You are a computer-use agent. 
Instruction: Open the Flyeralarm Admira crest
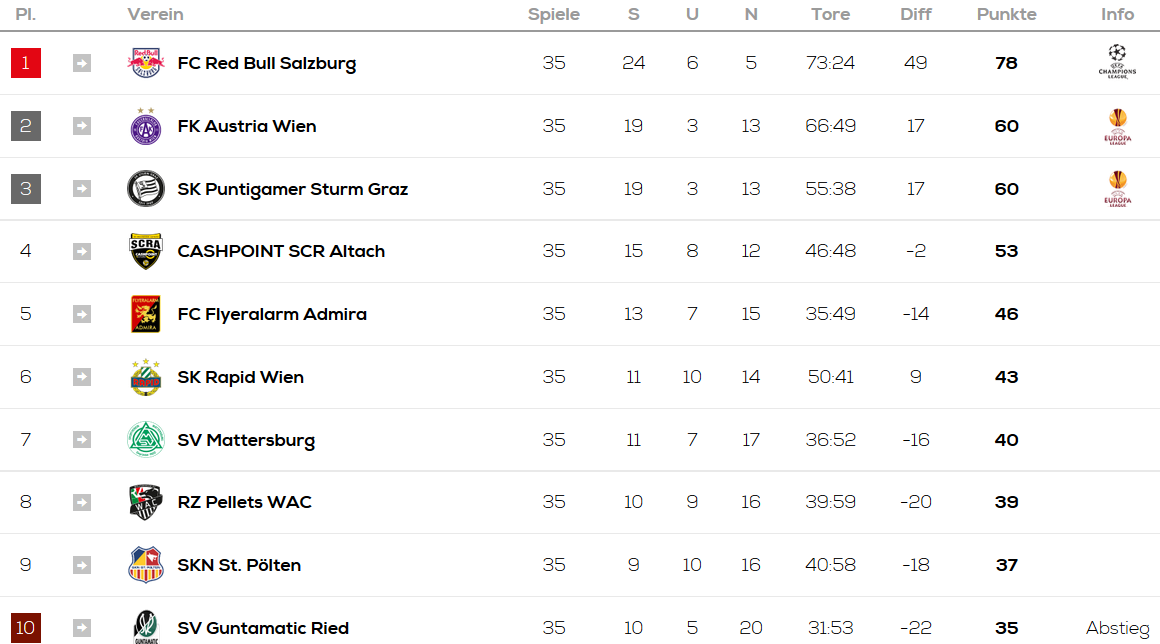coord(146,314)
